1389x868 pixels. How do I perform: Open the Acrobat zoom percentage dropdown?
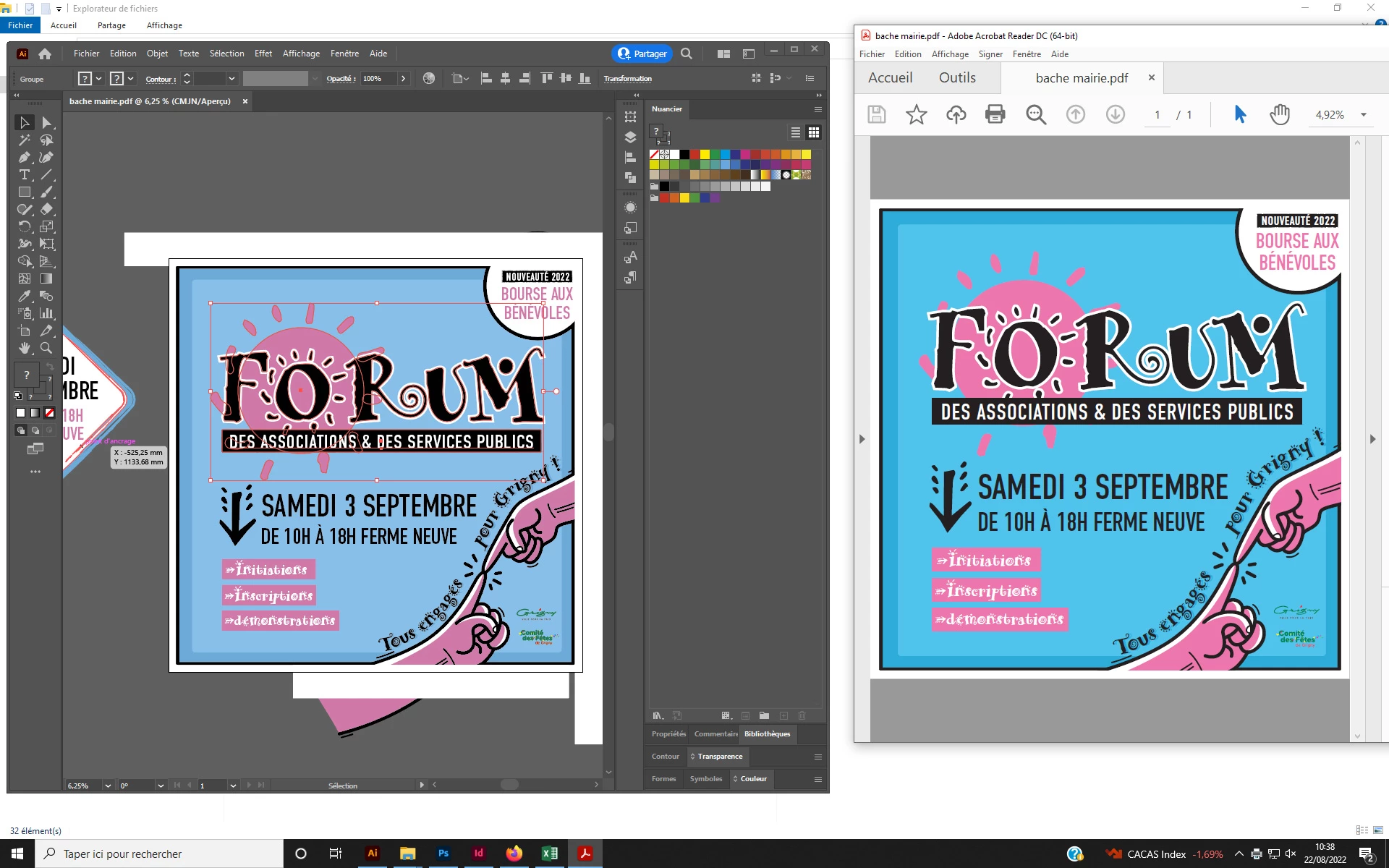coord(1364,115)
